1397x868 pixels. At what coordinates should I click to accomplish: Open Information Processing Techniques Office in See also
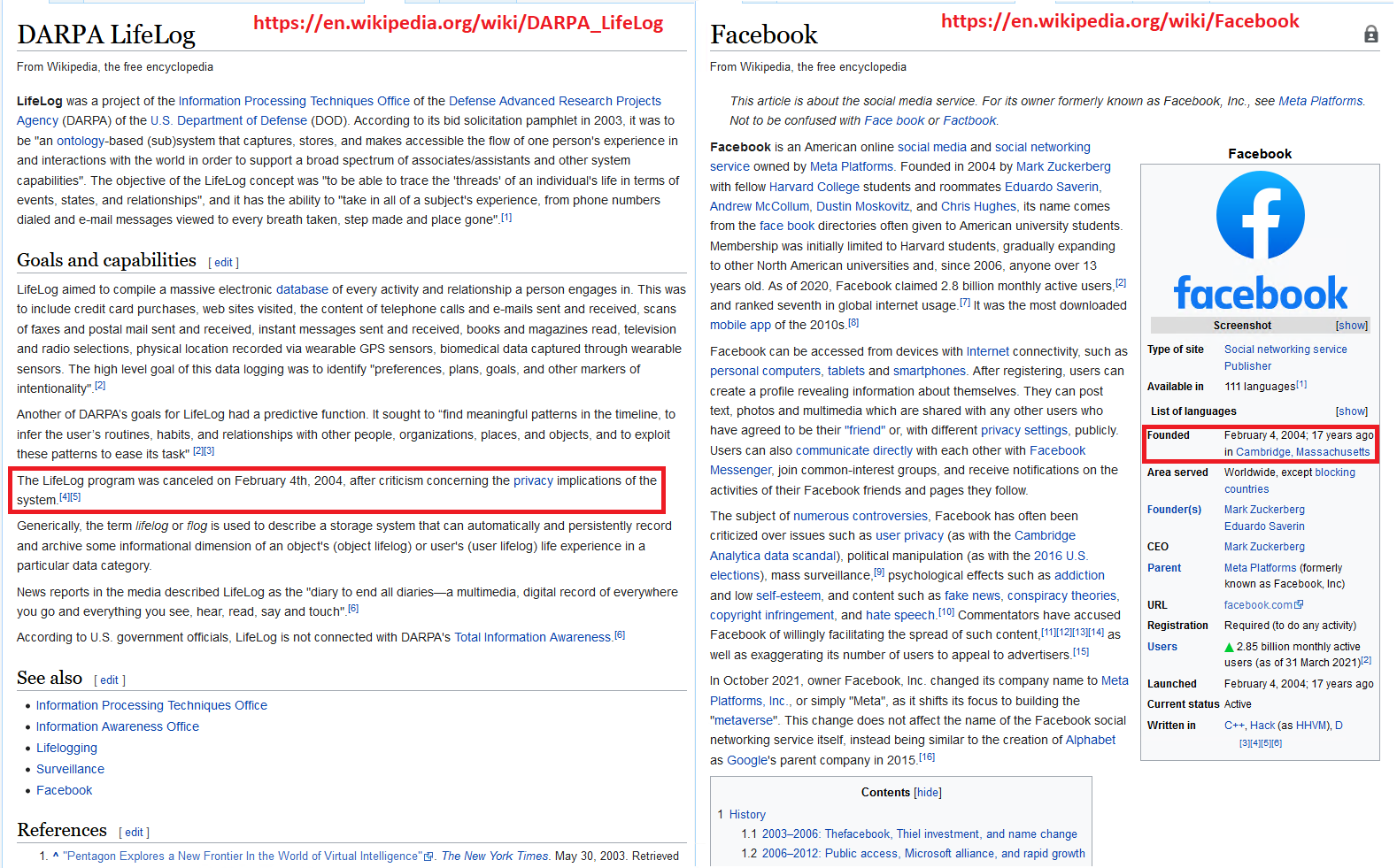[x=151, y=705]
